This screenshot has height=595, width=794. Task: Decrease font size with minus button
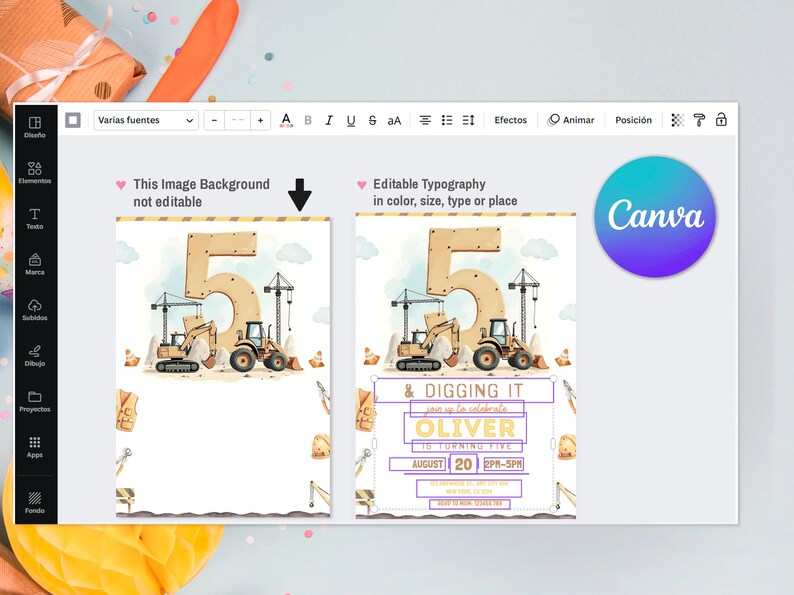pyautogui.click(x=214, y=120)
